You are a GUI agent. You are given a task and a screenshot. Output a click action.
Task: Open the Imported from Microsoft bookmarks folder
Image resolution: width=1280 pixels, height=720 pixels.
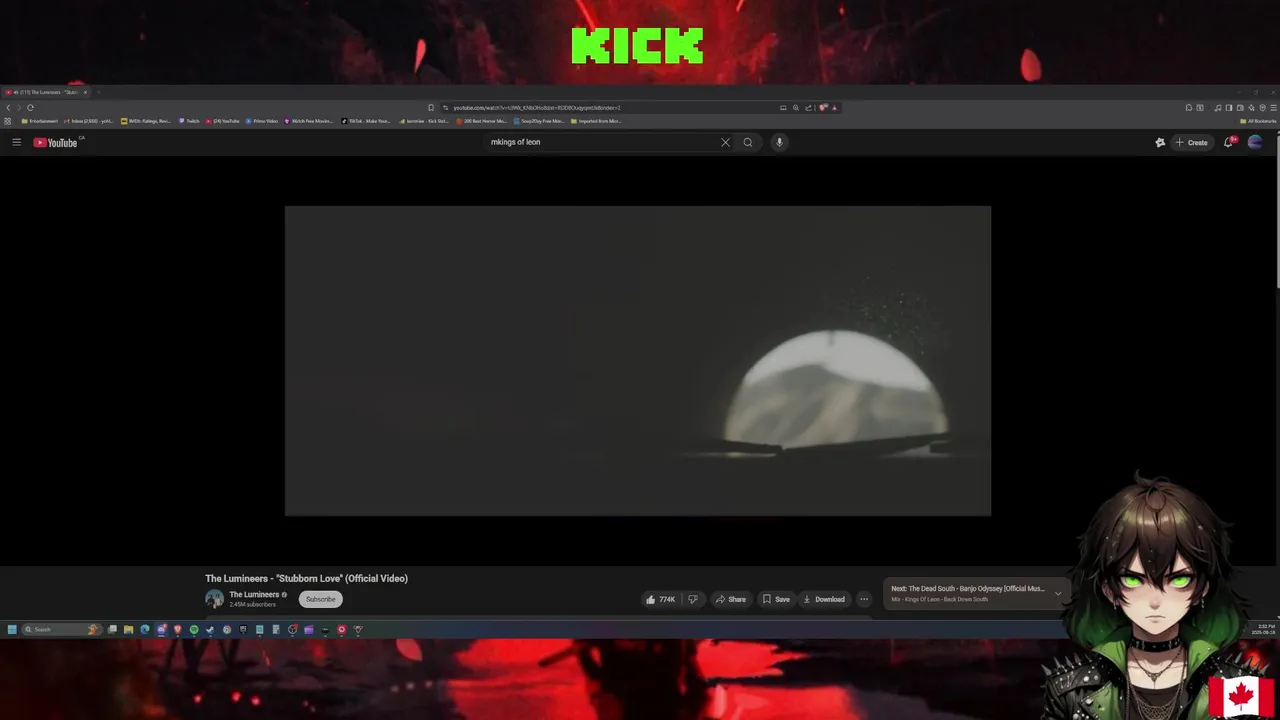coord(596,121)
